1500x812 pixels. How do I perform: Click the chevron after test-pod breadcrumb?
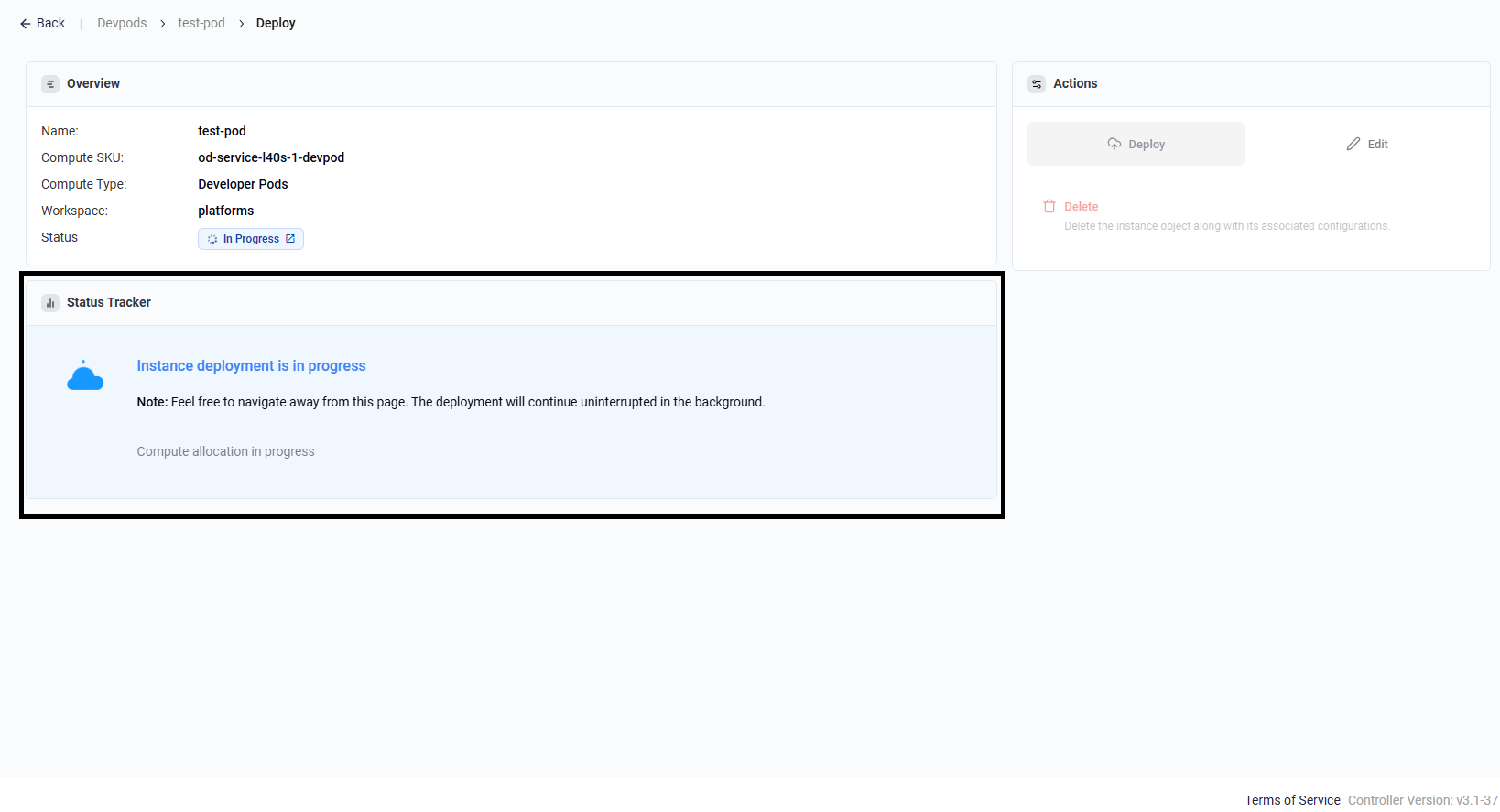242,24
